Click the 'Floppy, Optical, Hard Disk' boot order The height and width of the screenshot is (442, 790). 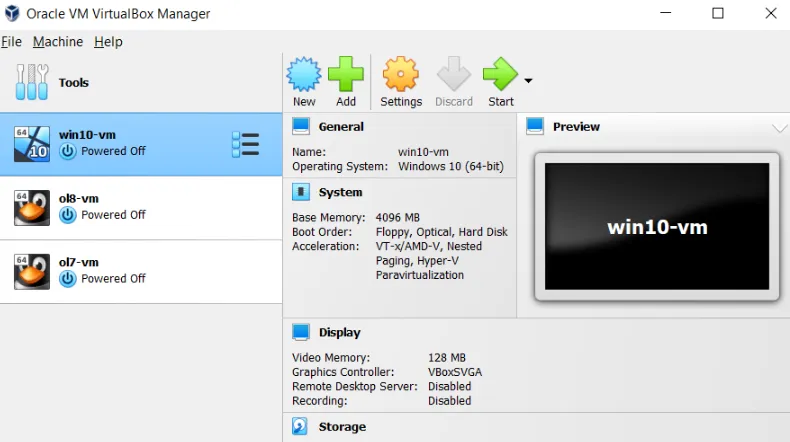click(442, 232)
